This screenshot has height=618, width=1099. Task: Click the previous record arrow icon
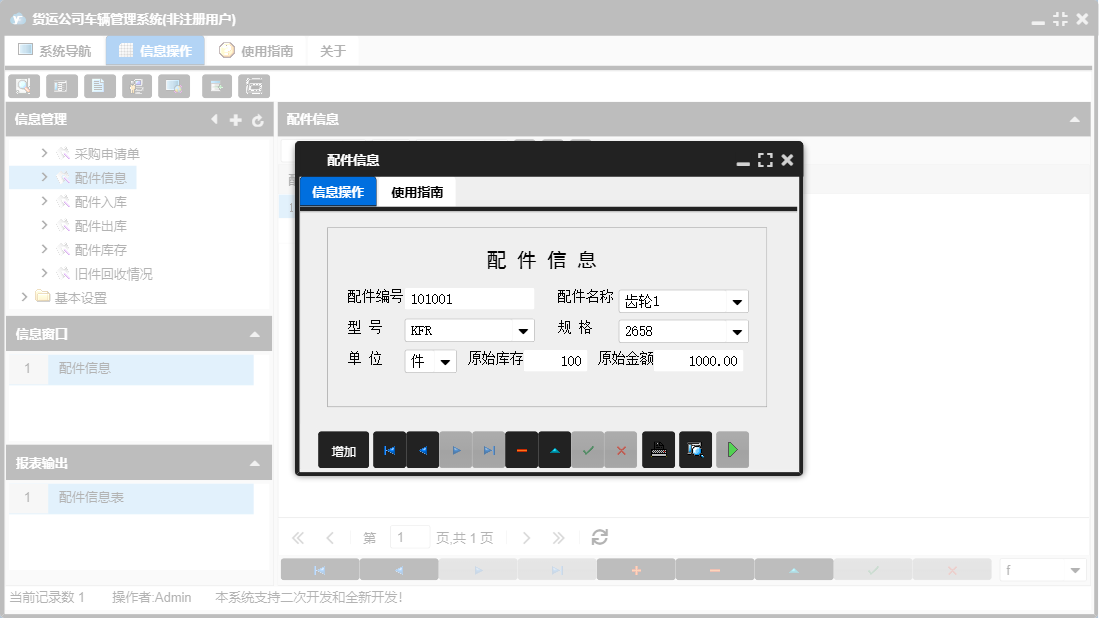tap(422, 449)
